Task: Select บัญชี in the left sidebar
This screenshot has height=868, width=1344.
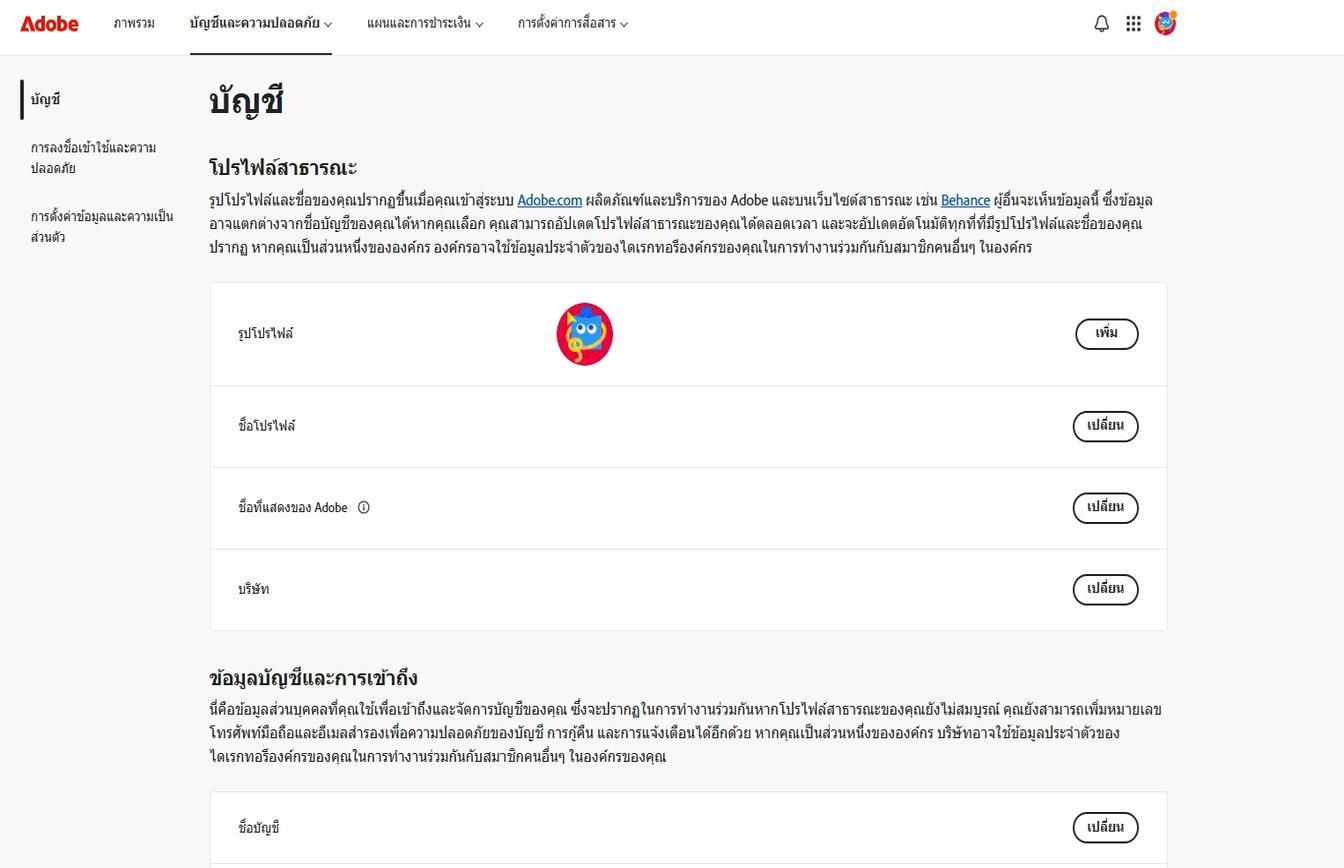Action: click(46, 100)
